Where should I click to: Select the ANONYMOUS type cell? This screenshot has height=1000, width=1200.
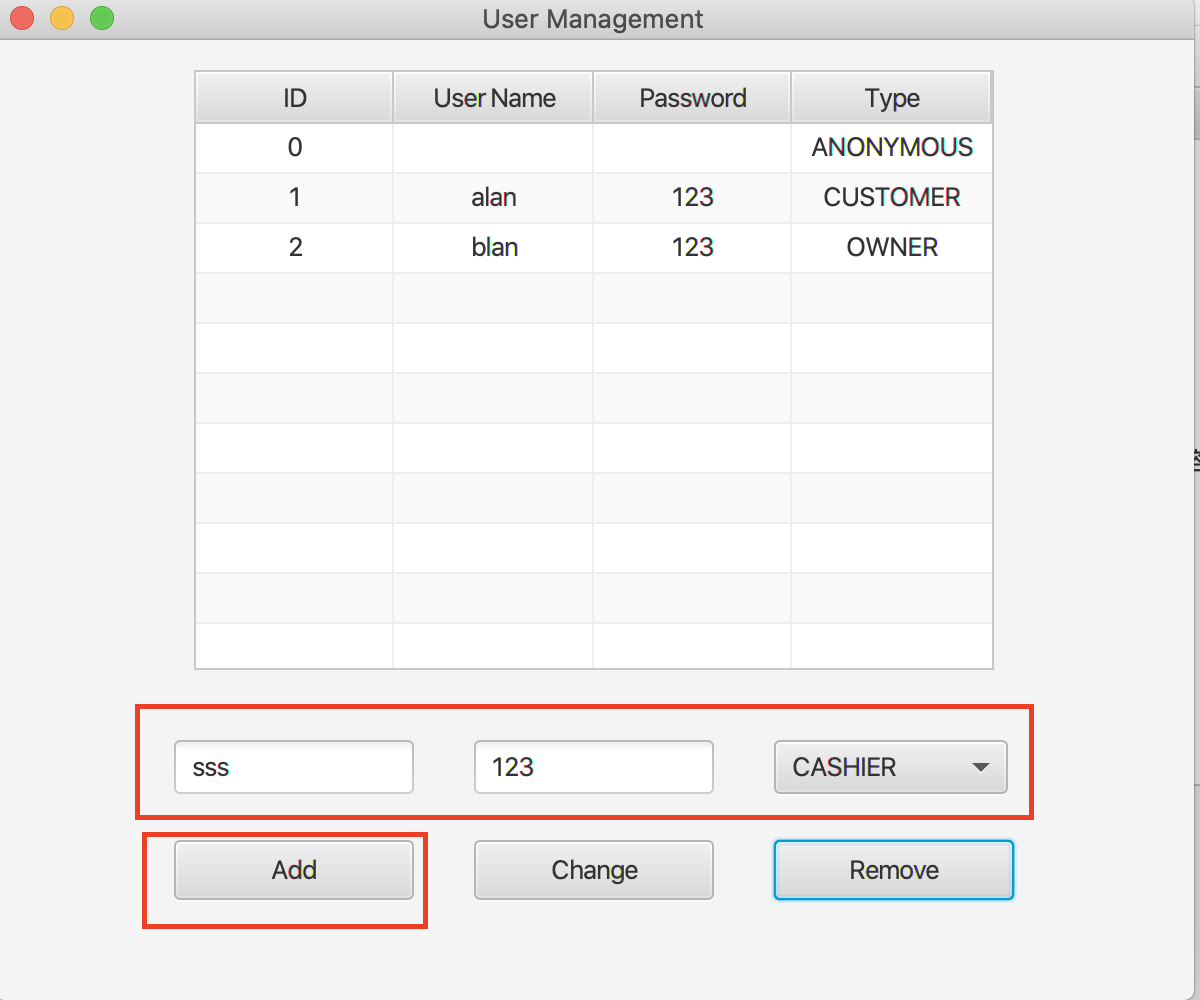click(x=891, y=148)
